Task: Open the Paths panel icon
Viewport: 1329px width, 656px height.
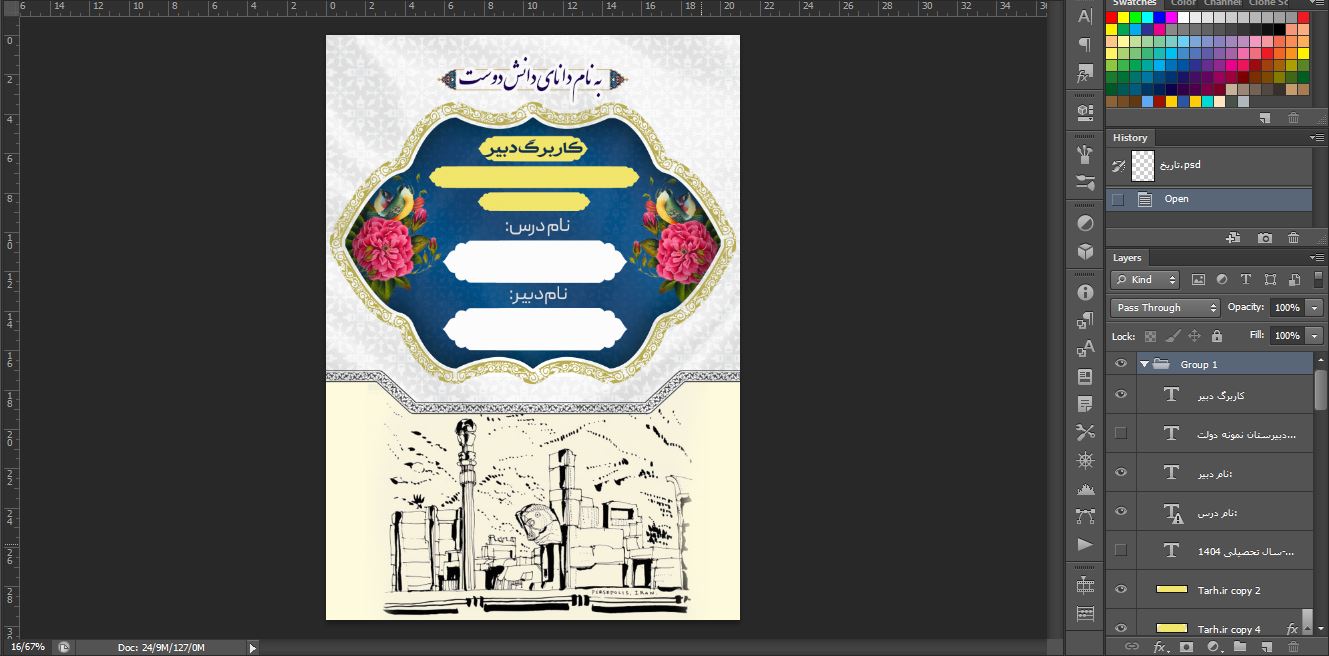Action: point(1085,516)
